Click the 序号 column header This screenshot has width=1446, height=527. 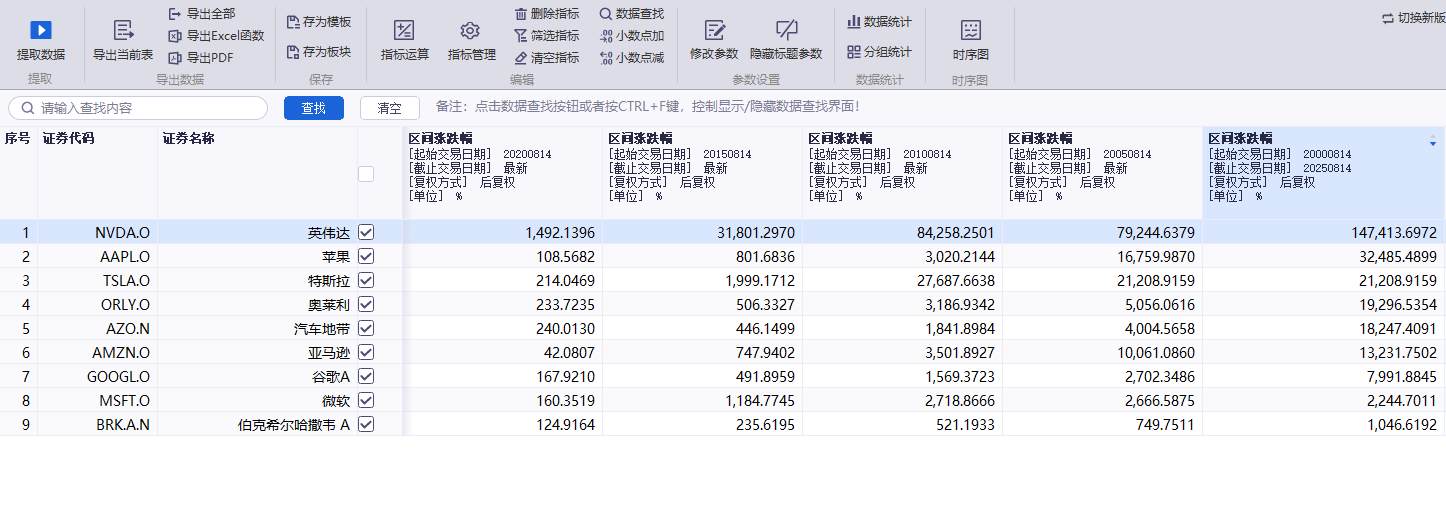click(18, 173)
